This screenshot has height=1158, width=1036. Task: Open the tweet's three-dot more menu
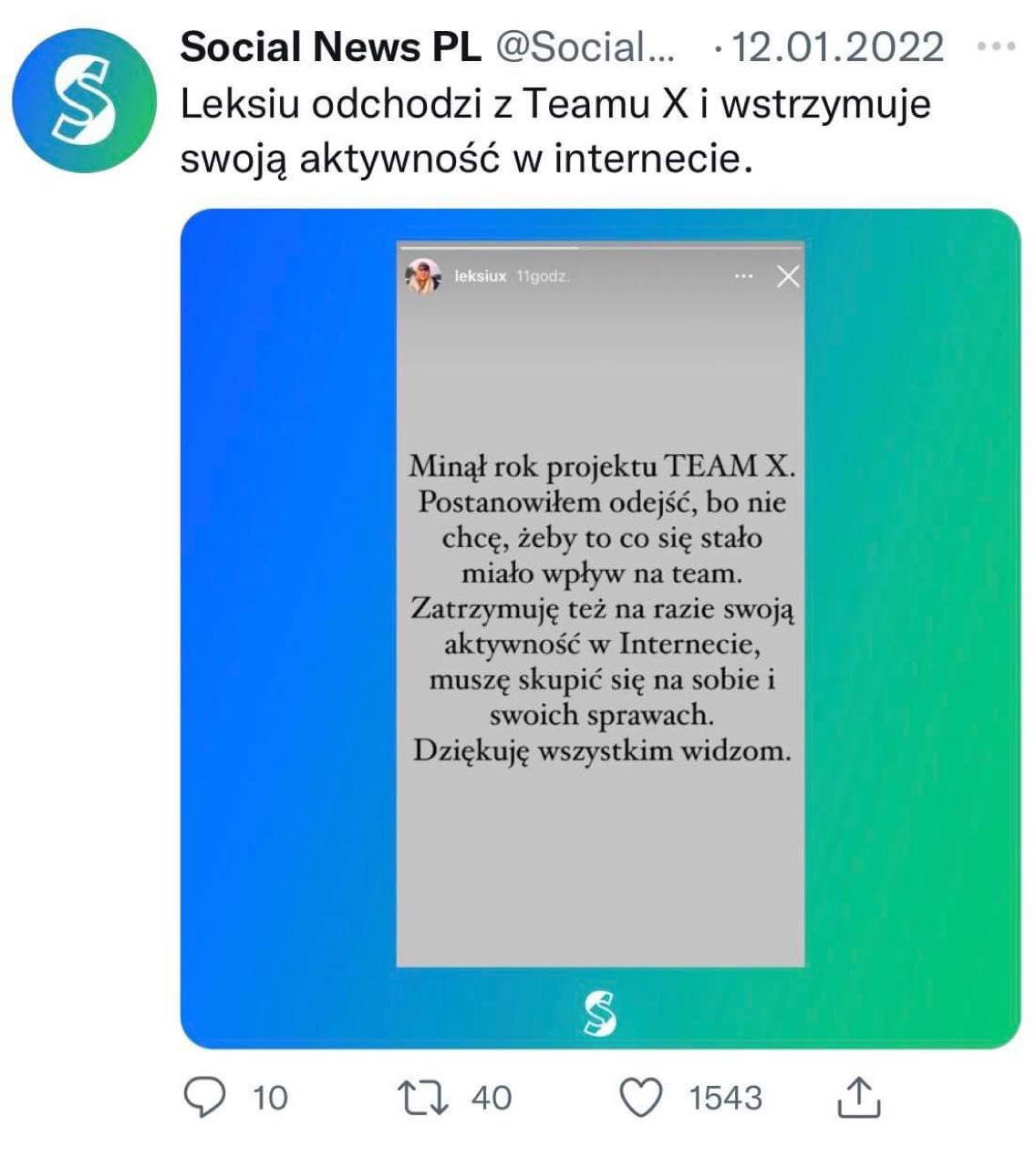(995, 47)
